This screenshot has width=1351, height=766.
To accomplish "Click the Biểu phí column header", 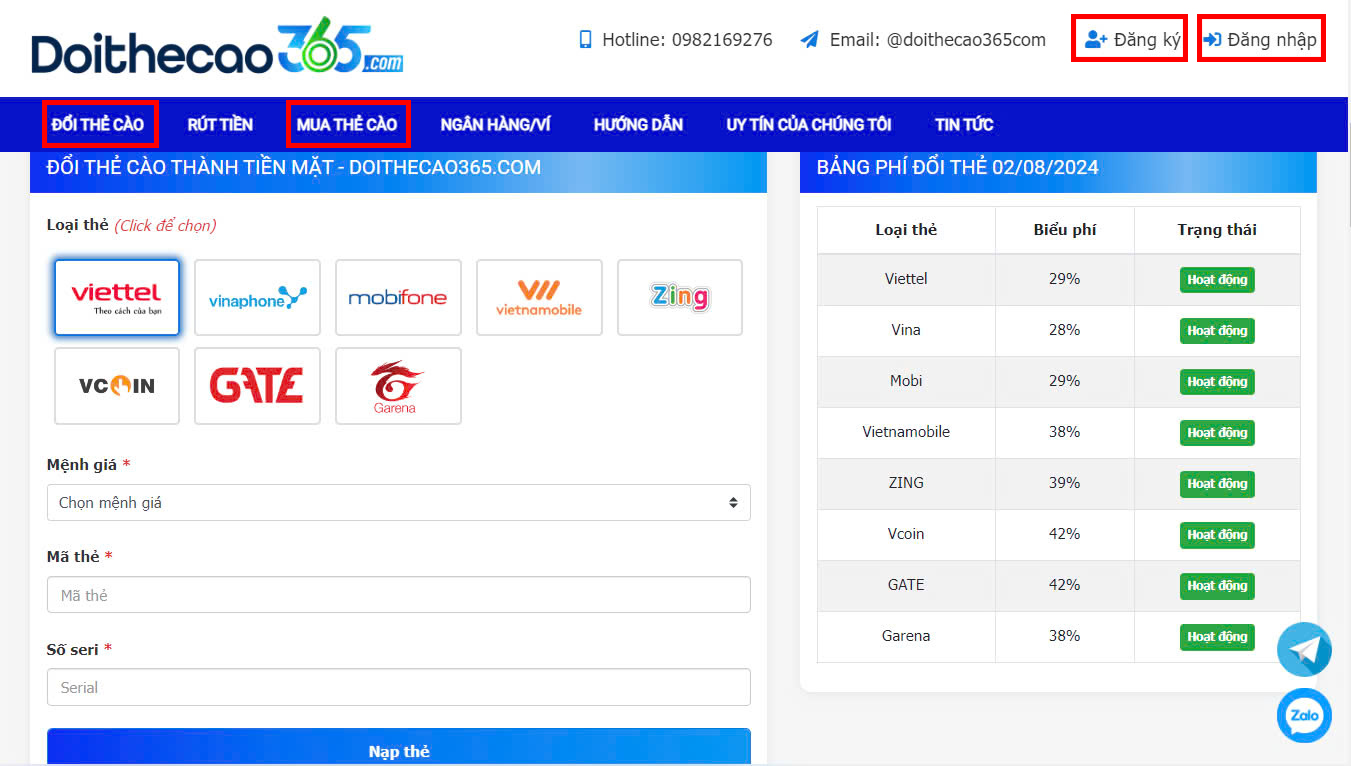I will click(1064, 230).
